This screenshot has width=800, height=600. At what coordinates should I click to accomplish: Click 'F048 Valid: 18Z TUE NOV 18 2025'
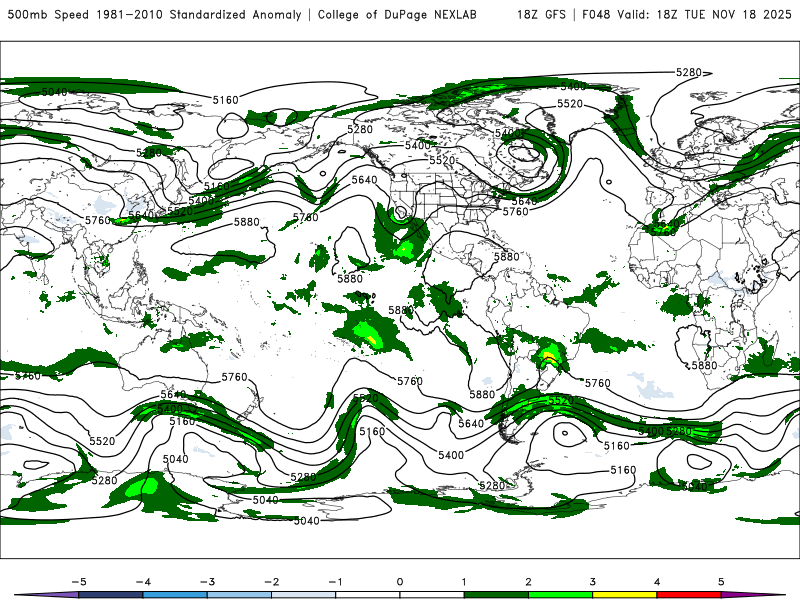click(x=687, y=14)
